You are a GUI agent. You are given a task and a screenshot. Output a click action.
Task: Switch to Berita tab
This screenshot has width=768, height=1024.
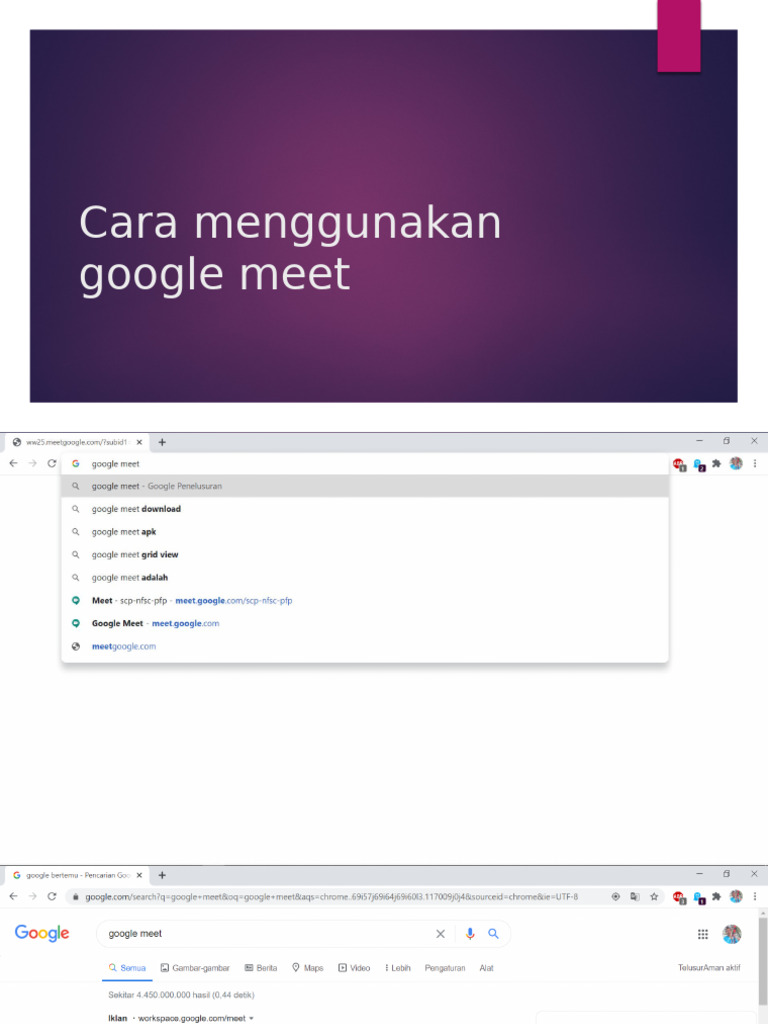tap(261, 968)
